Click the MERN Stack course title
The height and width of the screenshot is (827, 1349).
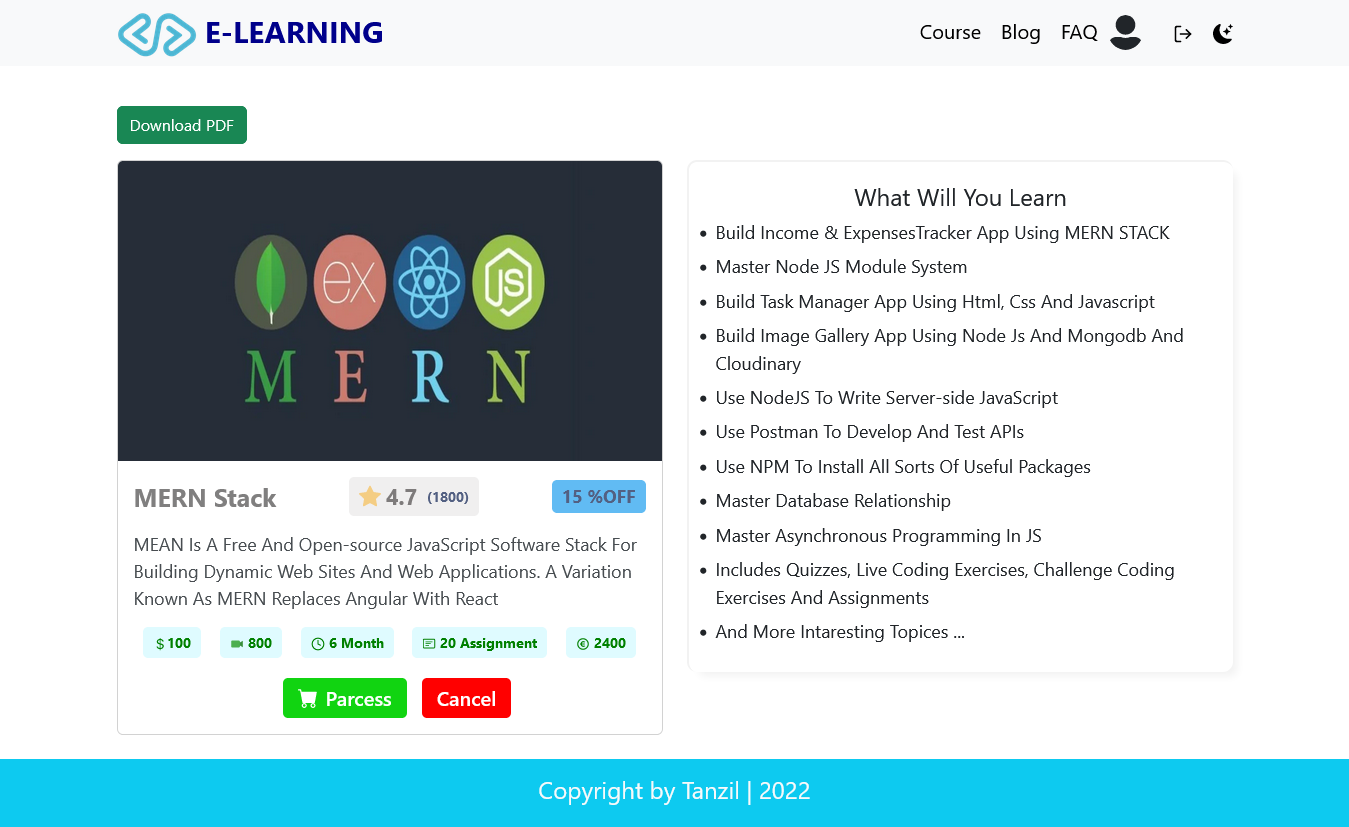click(205, 498)
